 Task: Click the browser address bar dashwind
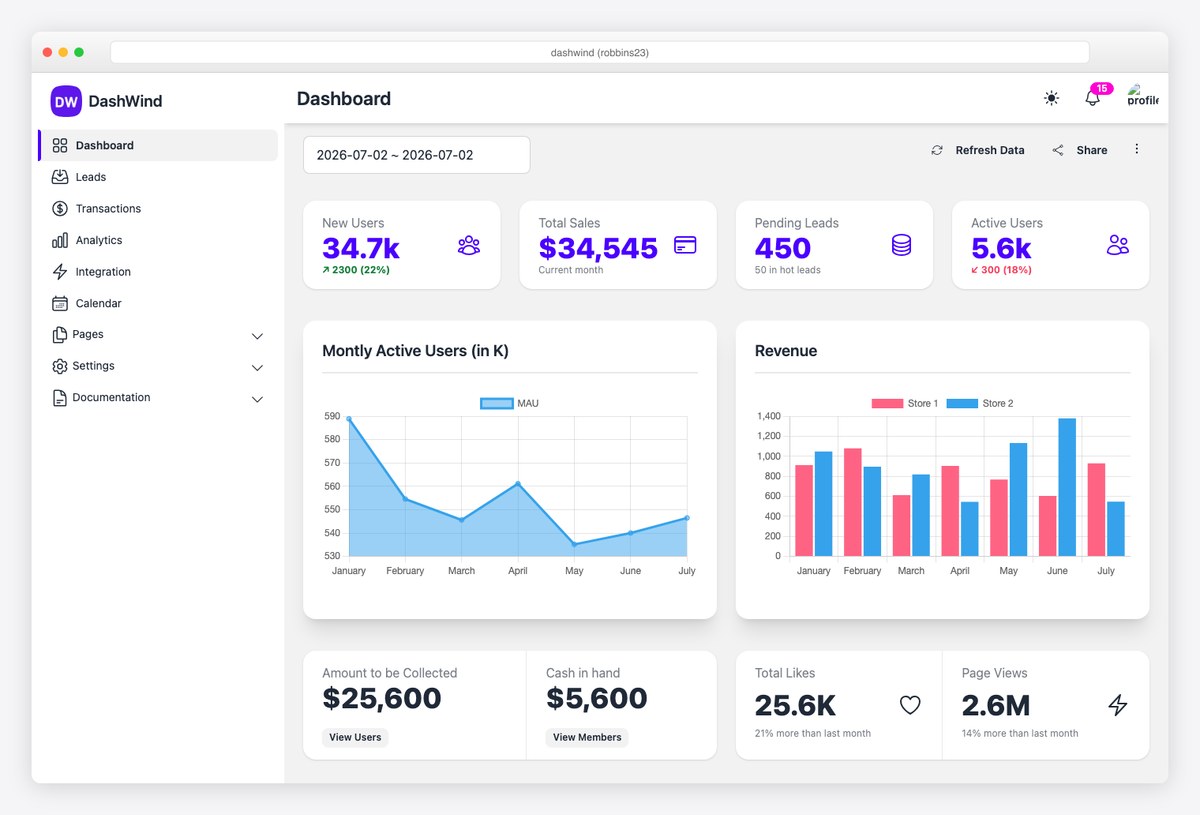600,52
